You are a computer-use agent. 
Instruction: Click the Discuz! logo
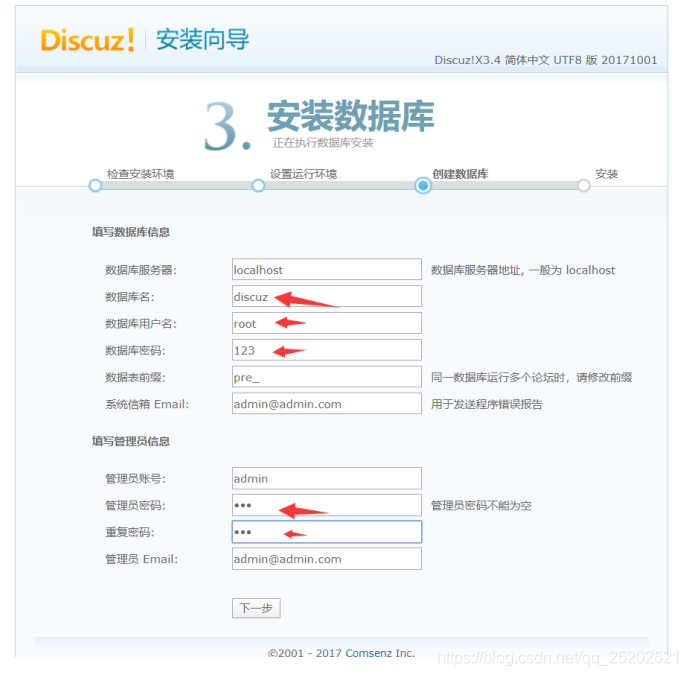click(x=87, y=40)
